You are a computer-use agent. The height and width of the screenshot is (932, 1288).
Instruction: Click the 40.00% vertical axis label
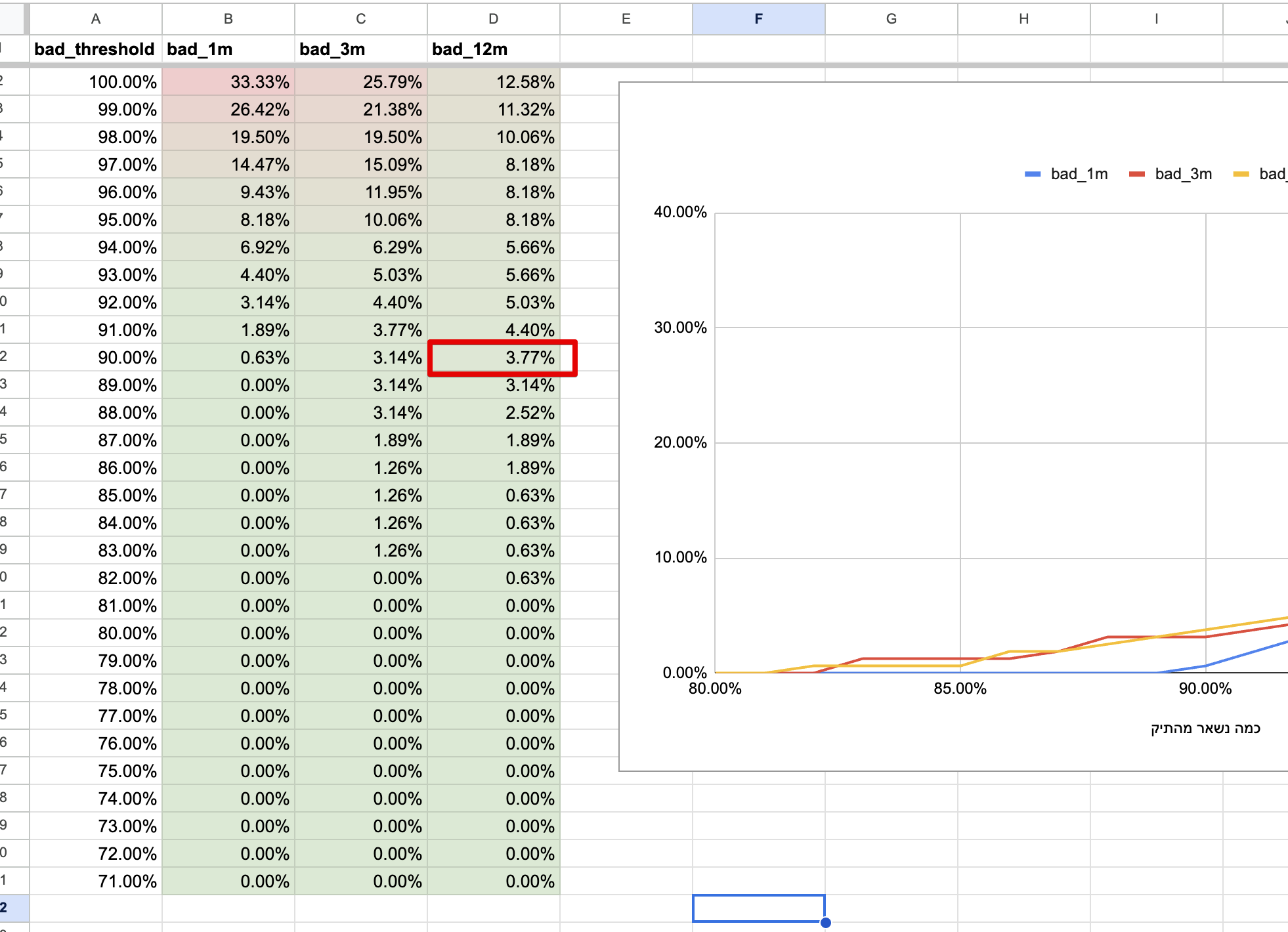(x=680, y=212)
